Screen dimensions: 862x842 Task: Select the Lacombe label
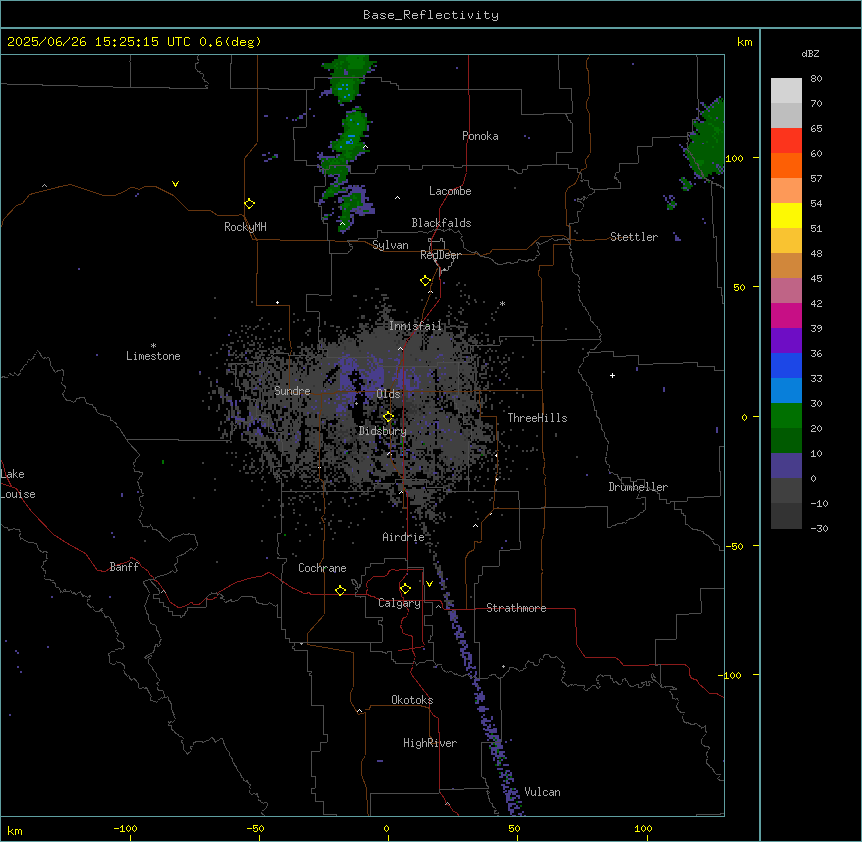click(450, 191)
